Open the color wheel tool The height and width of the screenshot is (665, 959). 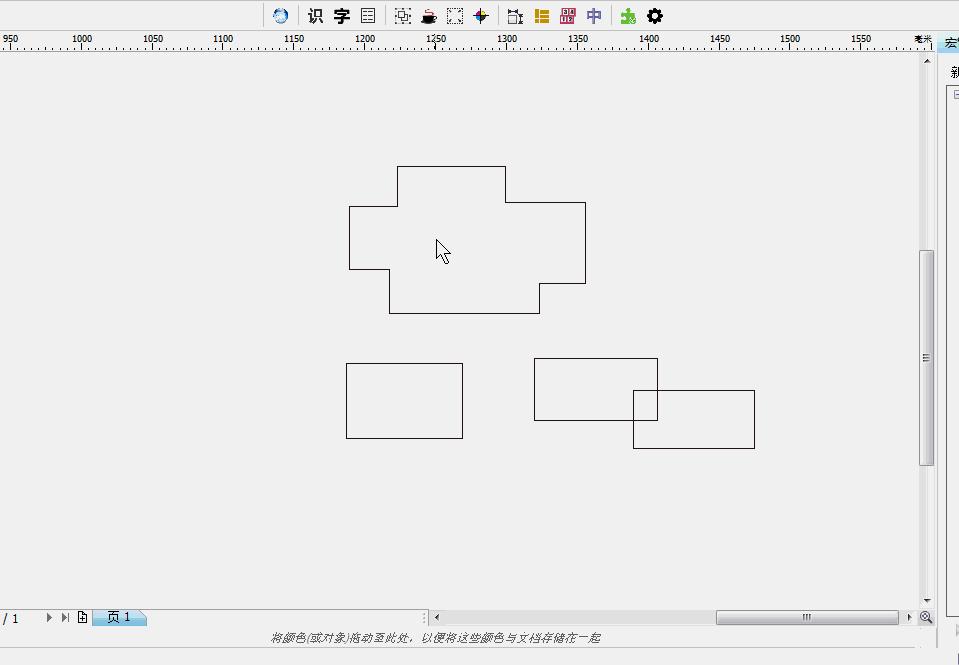(479, 15)
